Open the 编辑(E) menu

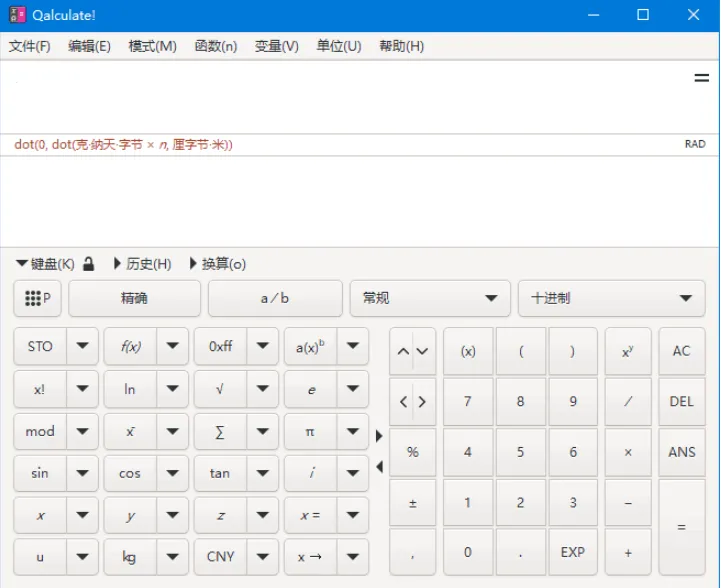(89, 46)
